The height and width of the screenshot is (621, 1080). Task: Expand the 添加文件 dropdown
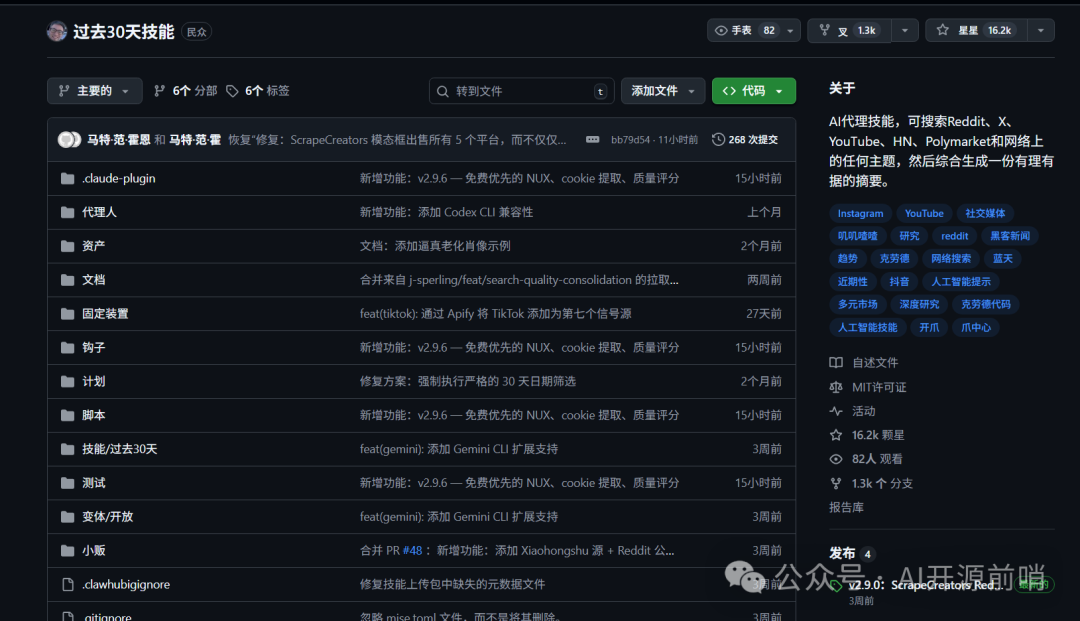(x=662, y=91)
